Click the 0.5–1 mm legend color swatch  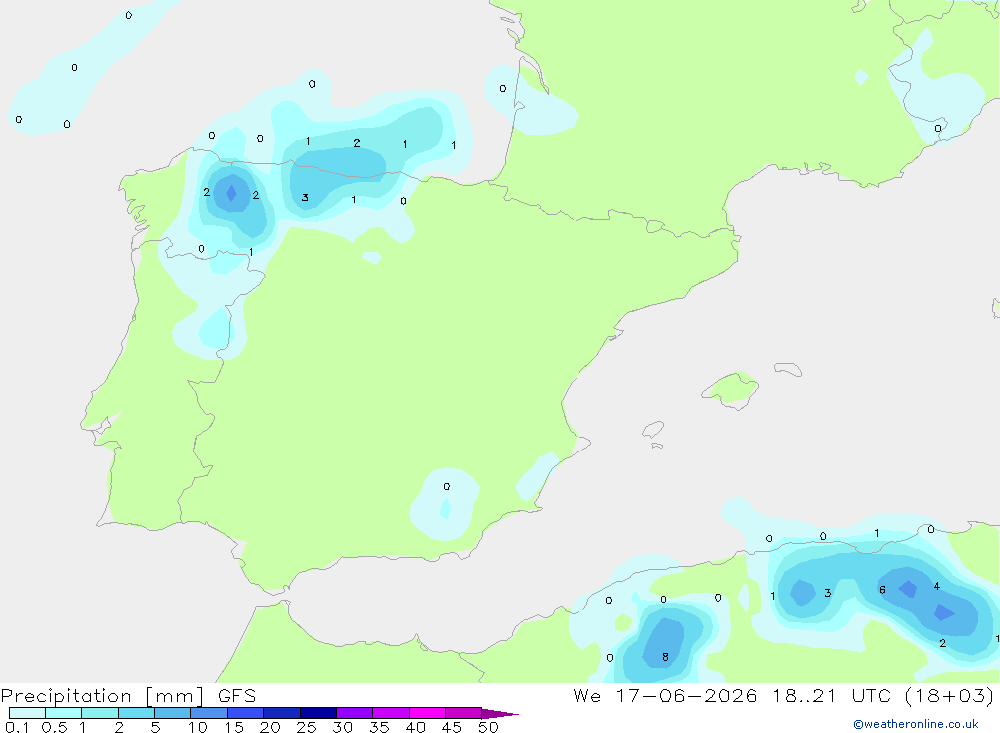coord(63,713)
